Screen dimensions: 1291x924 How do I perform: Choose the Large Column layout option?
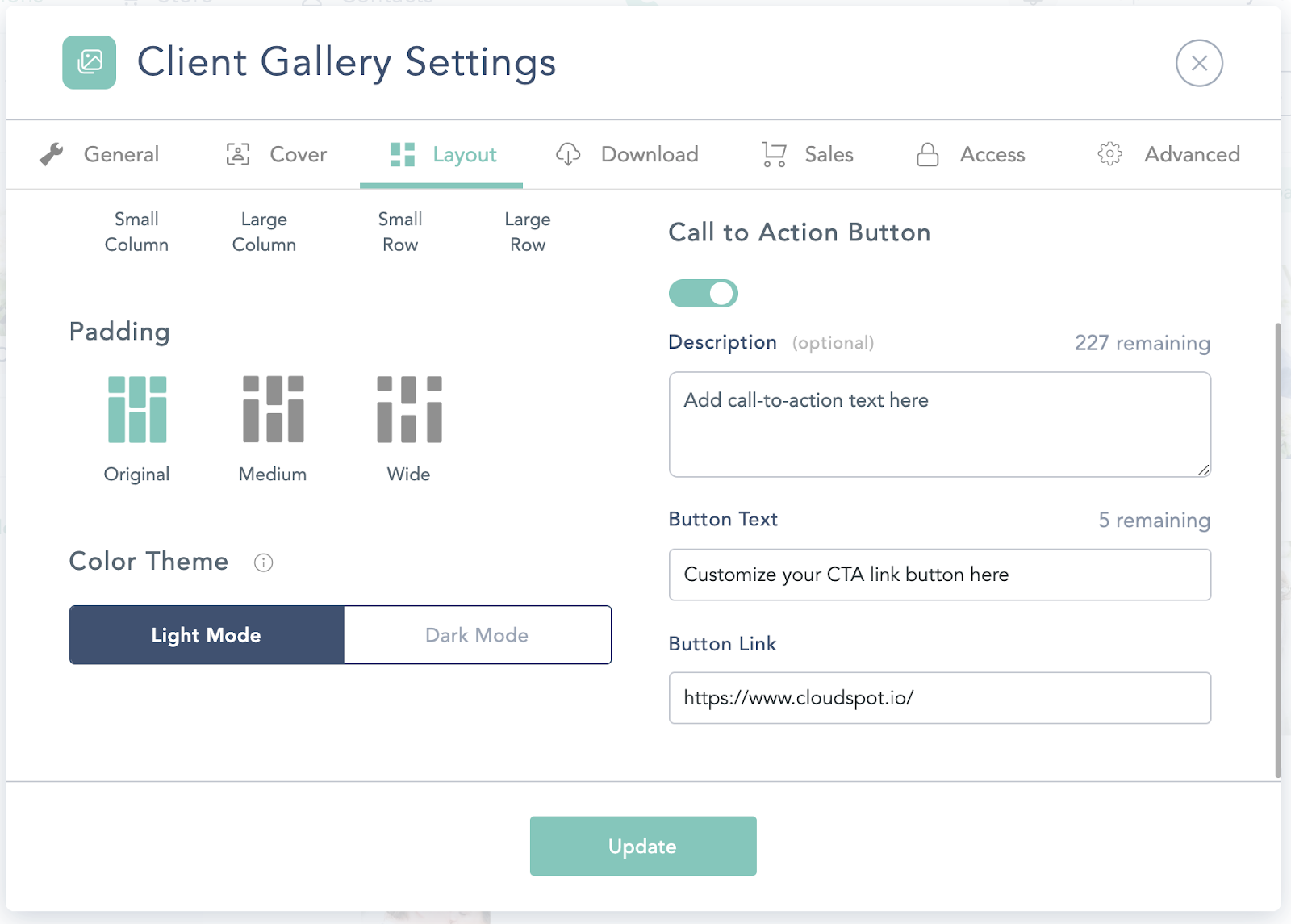pyautogui.click(x=264, y=232)
